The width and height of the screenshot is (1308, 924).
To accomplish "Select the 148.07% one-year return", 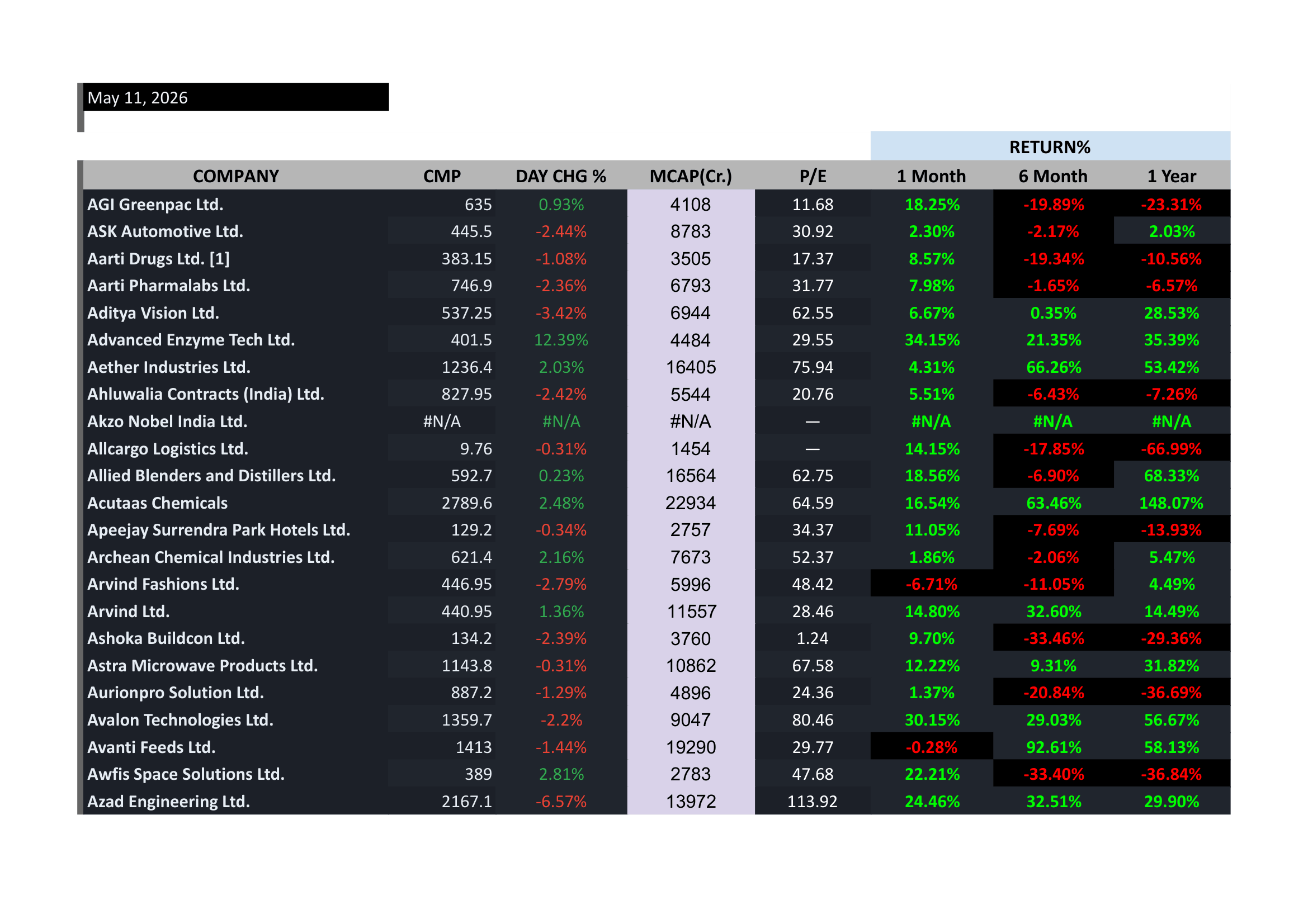I will tap(1172, 503).
